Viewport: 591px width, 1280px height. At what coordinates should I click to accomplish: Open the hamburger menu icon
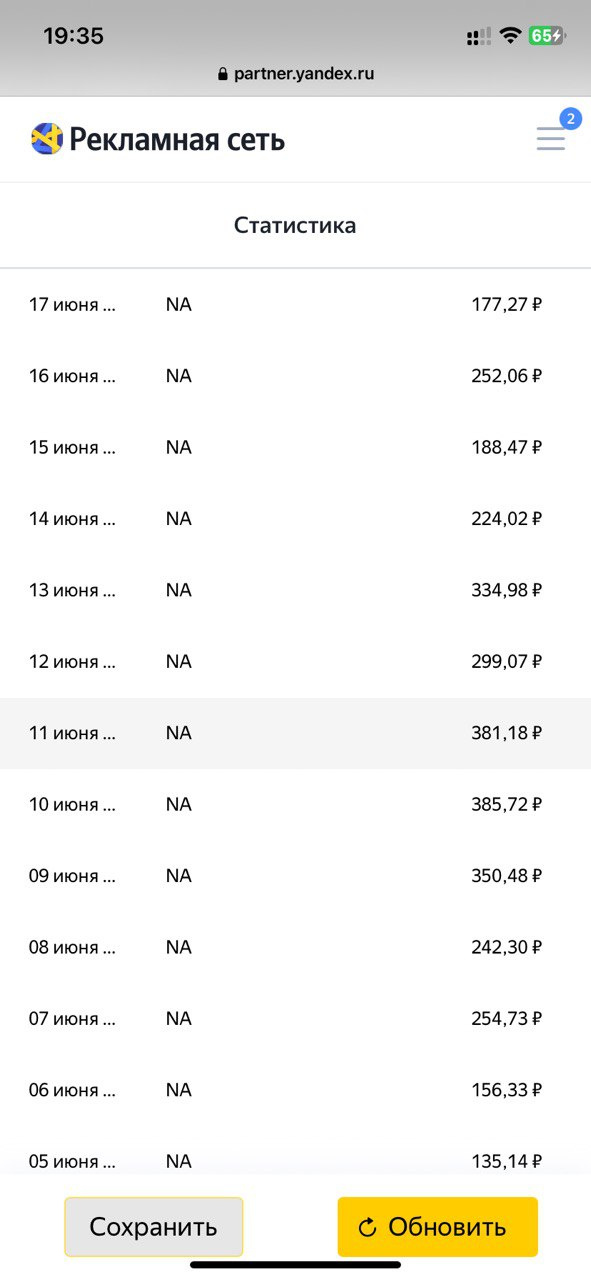tap(550, 139)
